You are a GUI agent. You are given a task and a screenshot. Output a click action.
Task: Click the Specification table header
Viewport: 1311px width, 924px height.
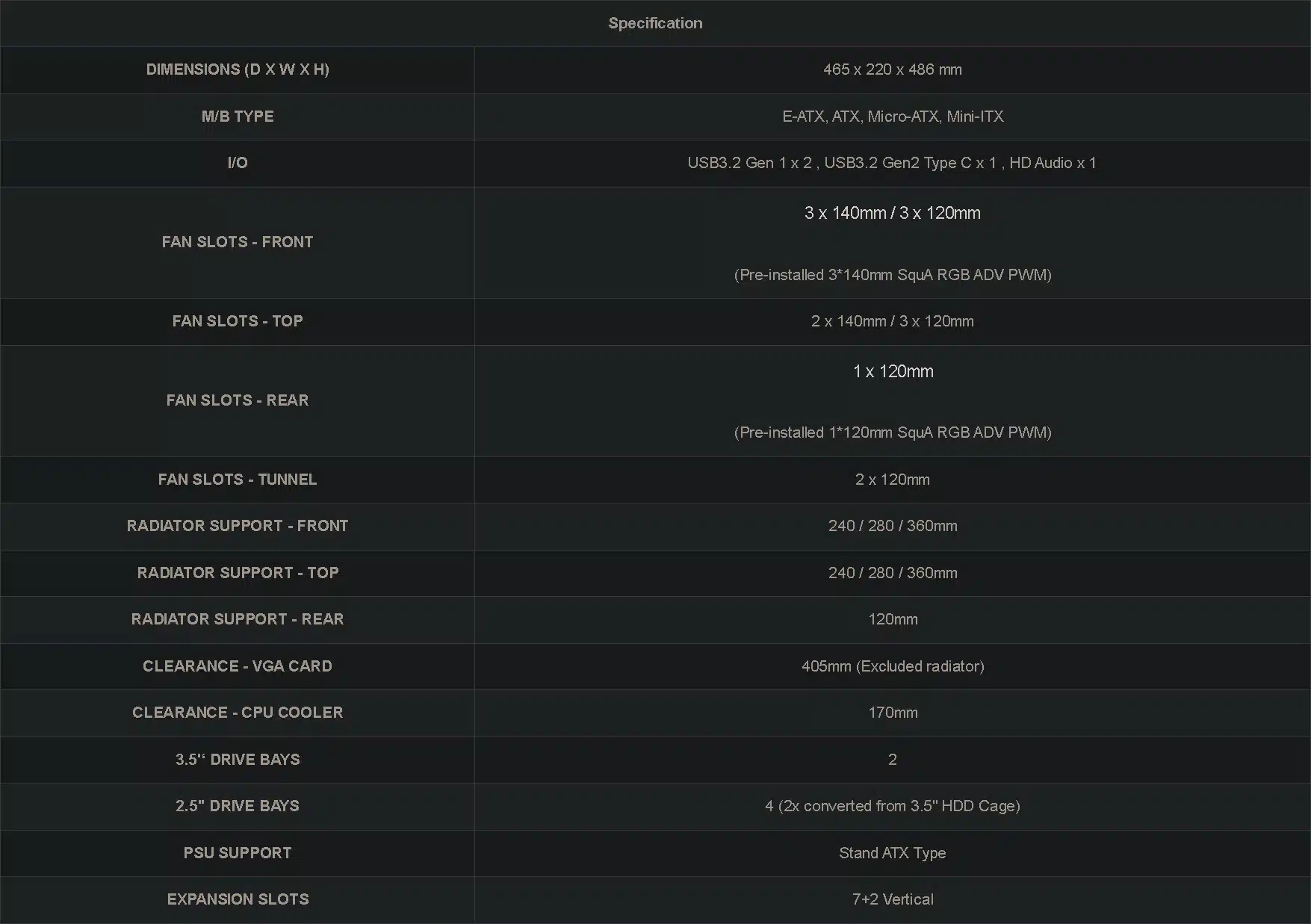tap(655, 23)
